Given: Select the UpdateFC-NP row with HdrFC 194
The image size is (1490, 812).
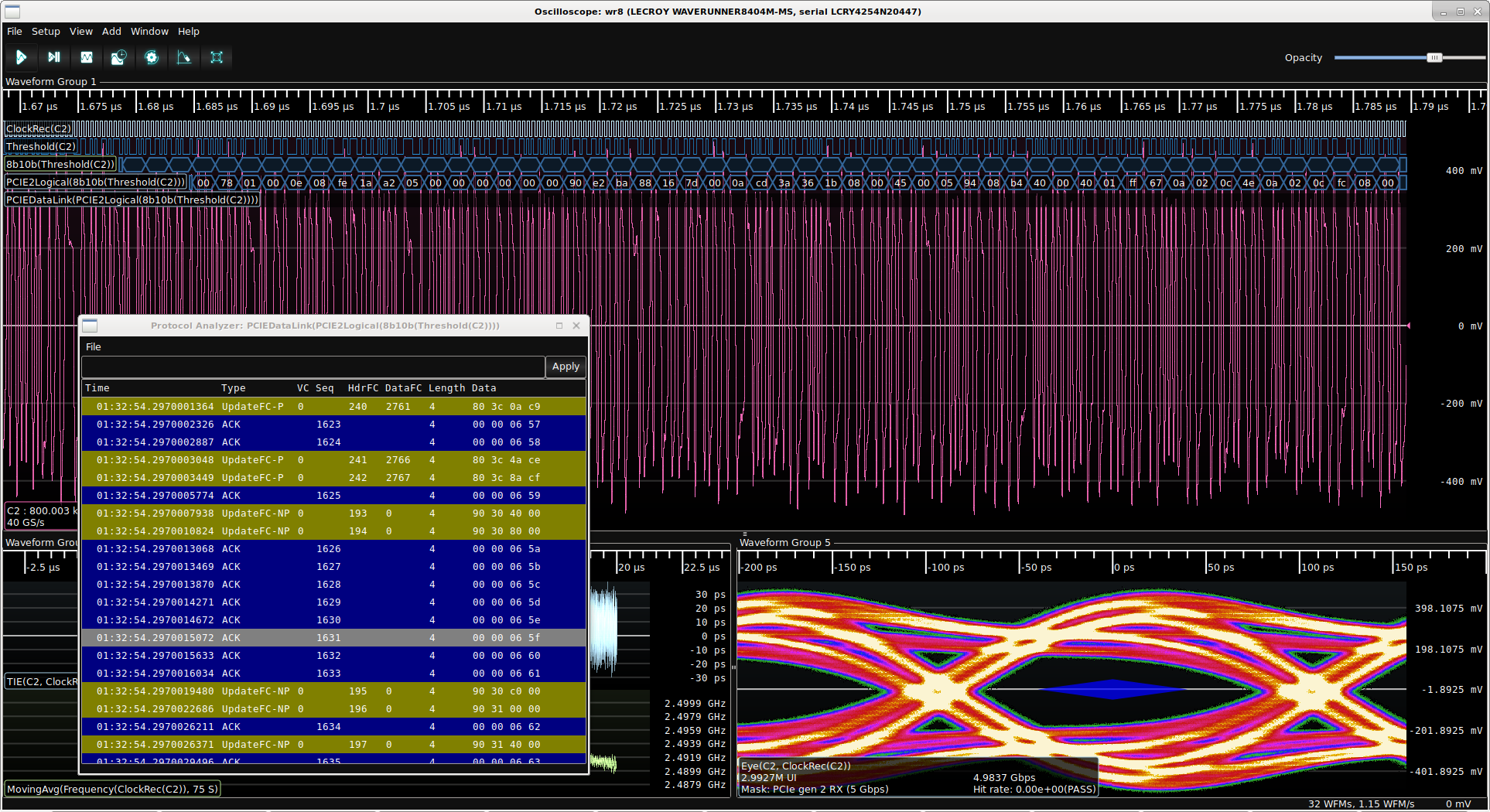Looking at the screenshot, I should (x=333, y=531).
